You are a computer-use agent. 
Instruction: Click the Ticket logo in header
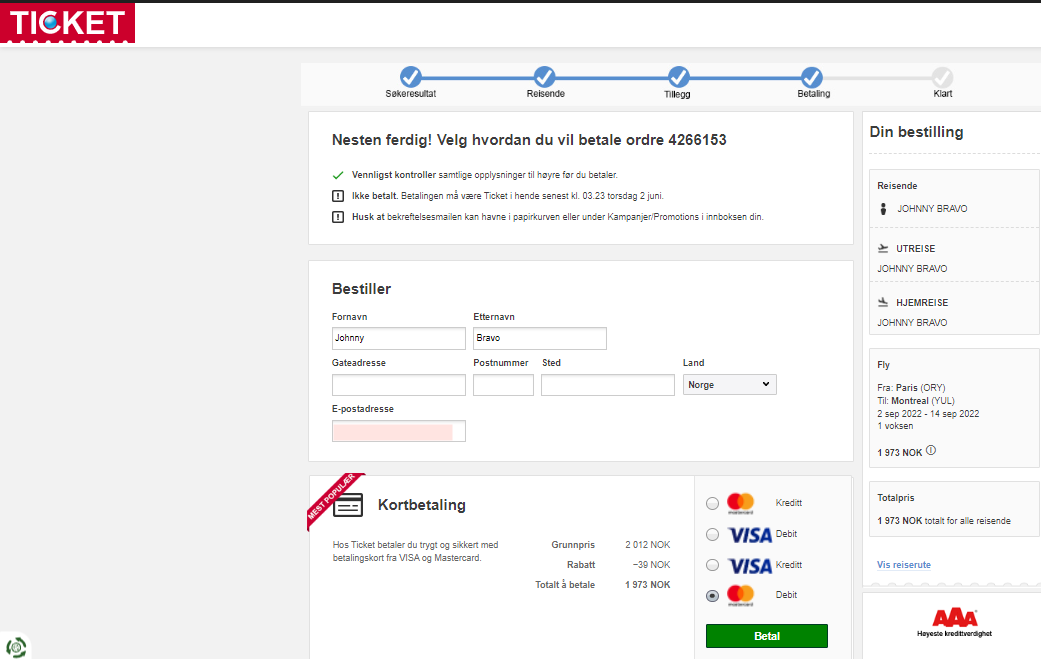[x=67, y=23]
